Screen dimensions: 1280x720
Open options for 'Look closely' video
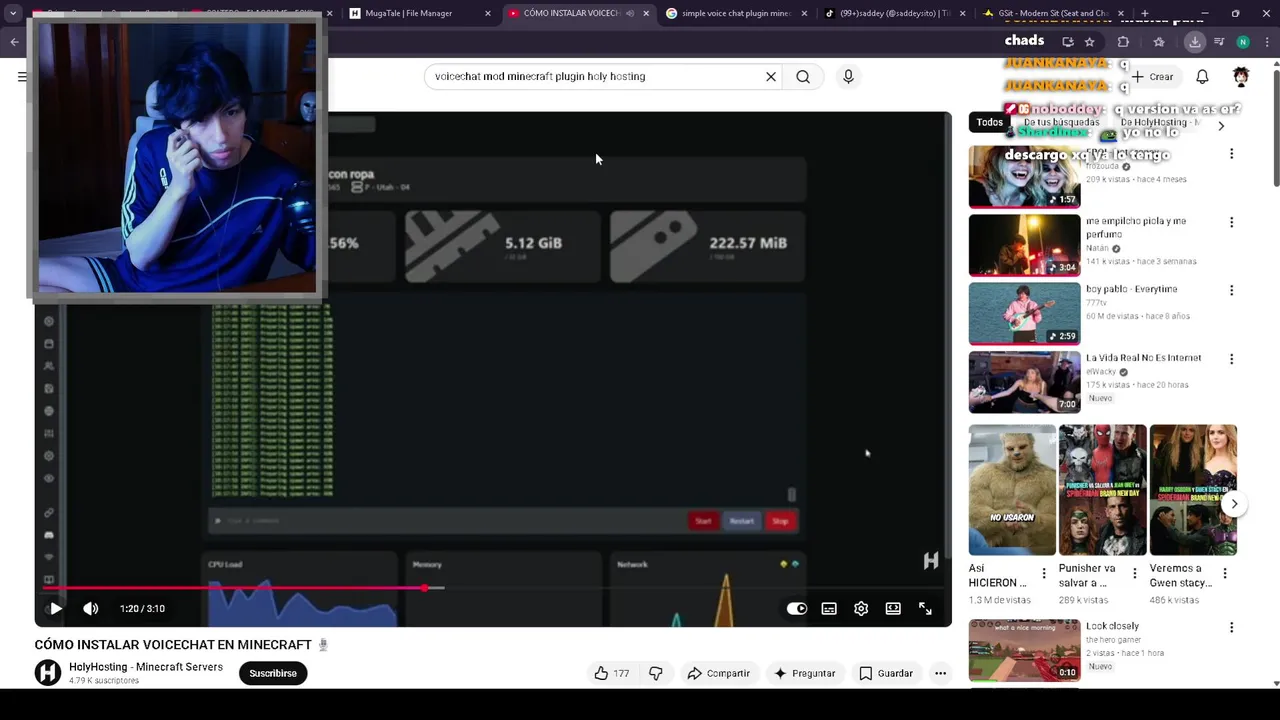(x=1232, y=627)
